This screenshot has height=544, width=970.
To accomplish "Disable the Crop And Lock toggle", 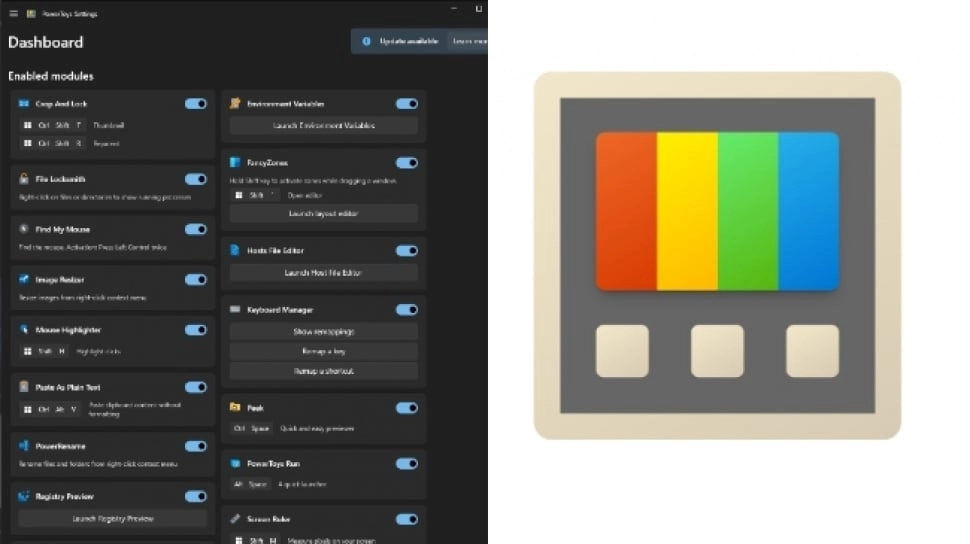I will pos(195,103).
